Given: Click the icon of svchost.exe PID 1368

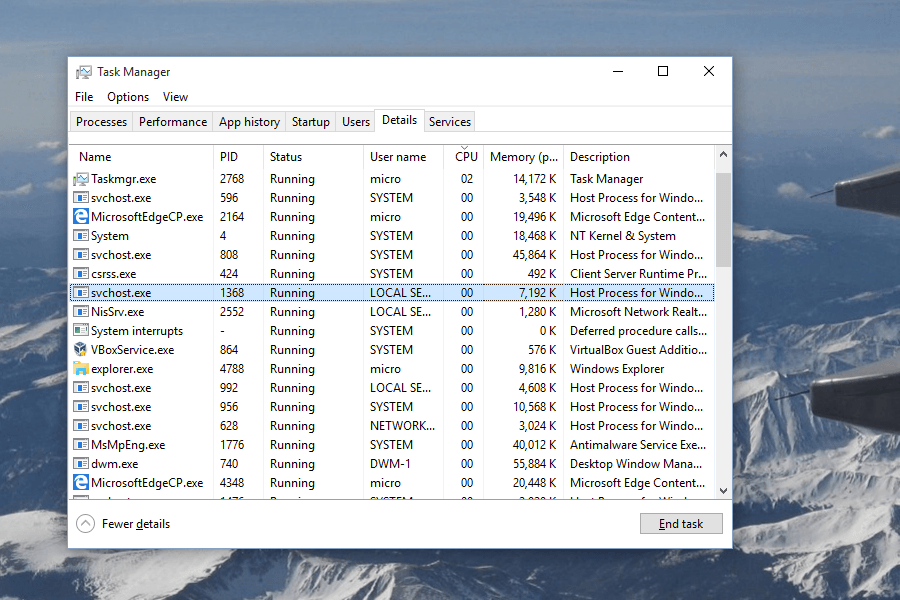Looking at the screenshot, I should [x=81, y=293].
